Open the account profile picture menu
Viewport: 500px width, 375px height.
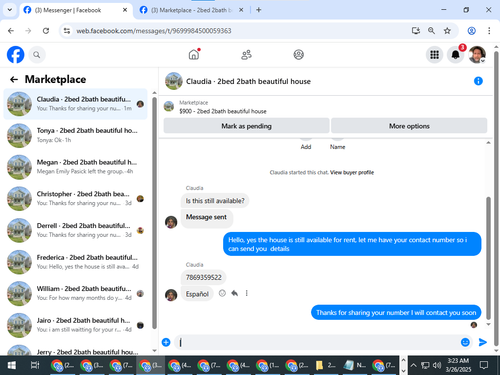point(477,55)
